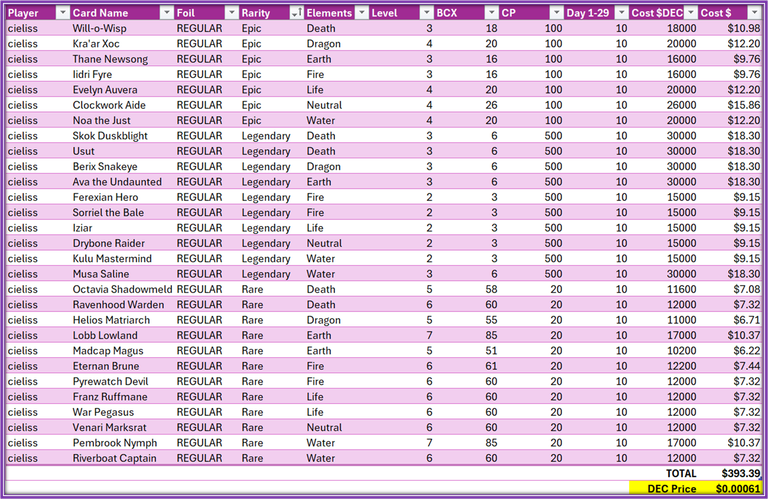Select the BCX value 51 cell

coord(467,351)
